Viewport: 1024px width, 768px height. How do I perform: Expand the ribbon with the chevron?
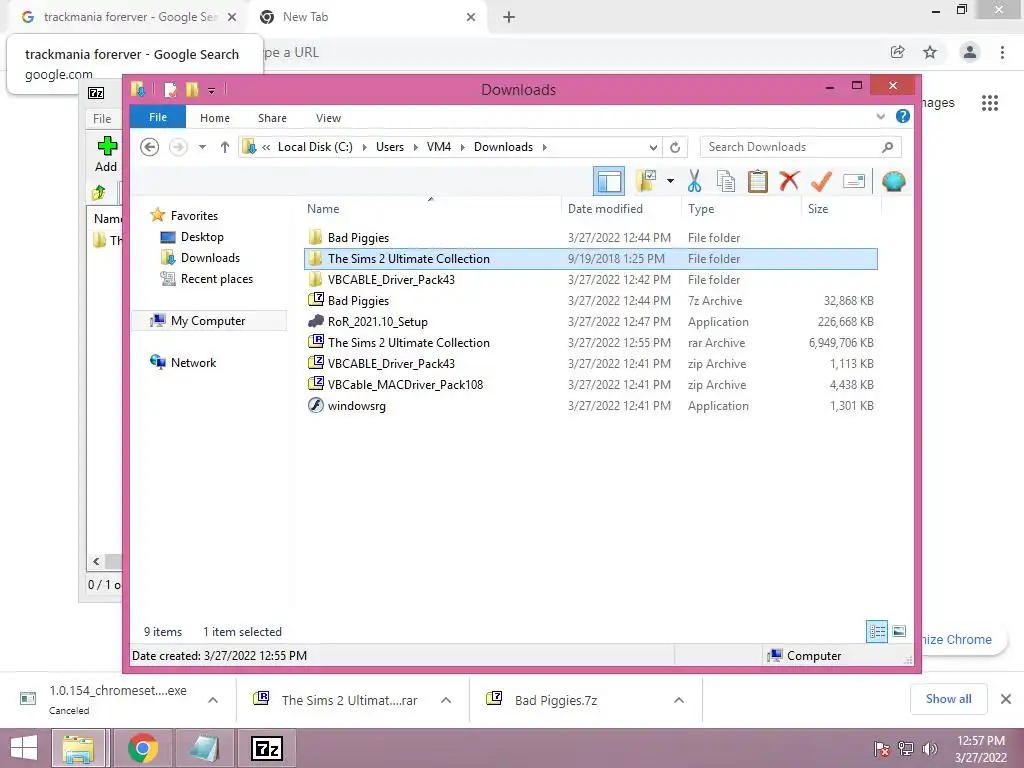pos(880,116)
